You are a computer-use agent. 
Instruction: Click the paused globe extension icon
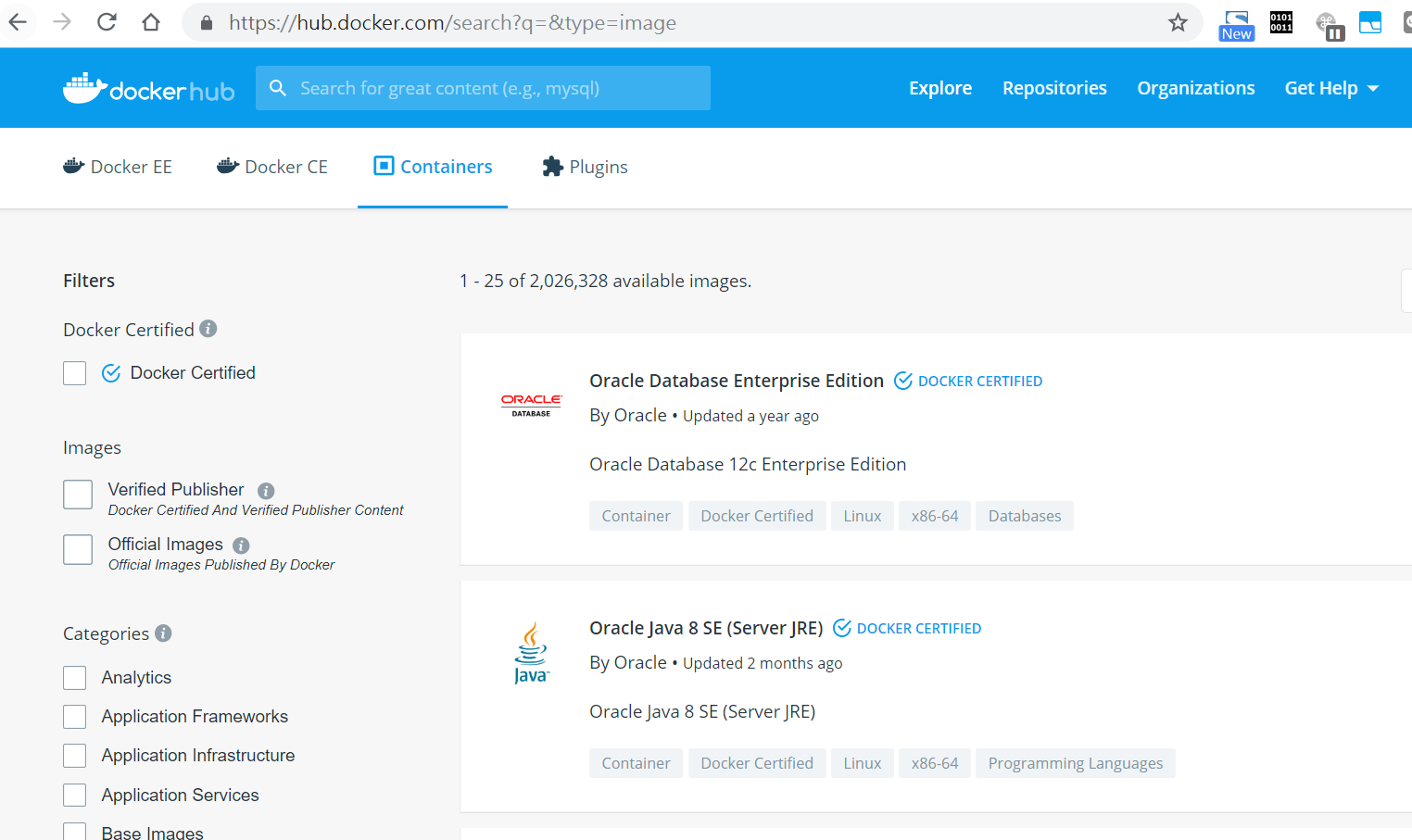tap(1330, 25)
